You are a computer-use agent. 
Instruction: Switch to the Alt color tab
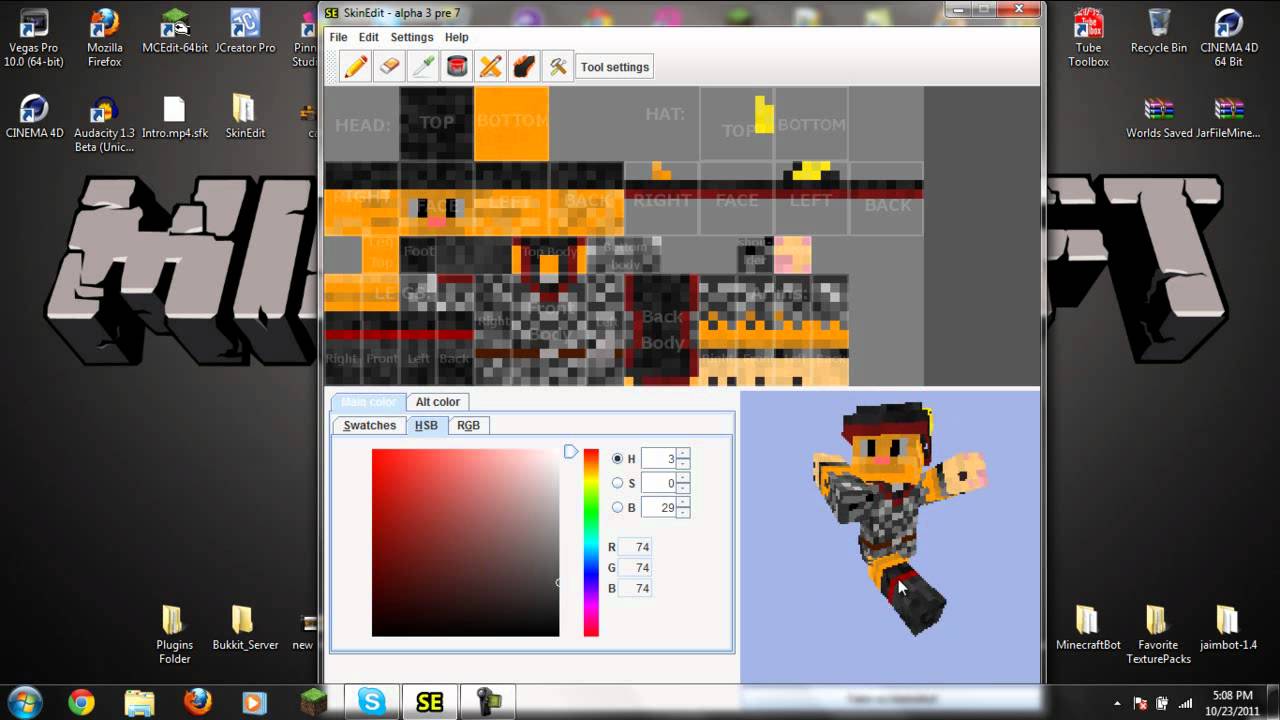click(x=438, y=402)
